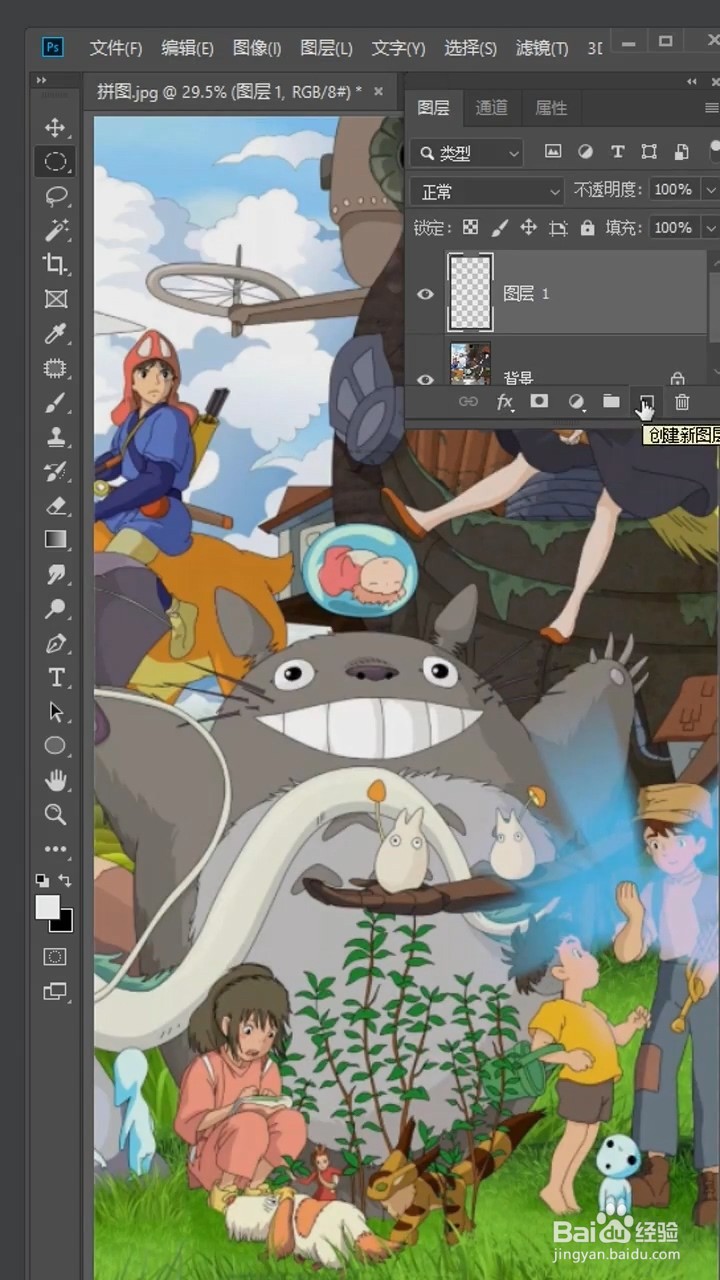The height and width of the screenshot is (1280, 720).
Task: Swap foreground and background colors
Action: pos(65,880)
